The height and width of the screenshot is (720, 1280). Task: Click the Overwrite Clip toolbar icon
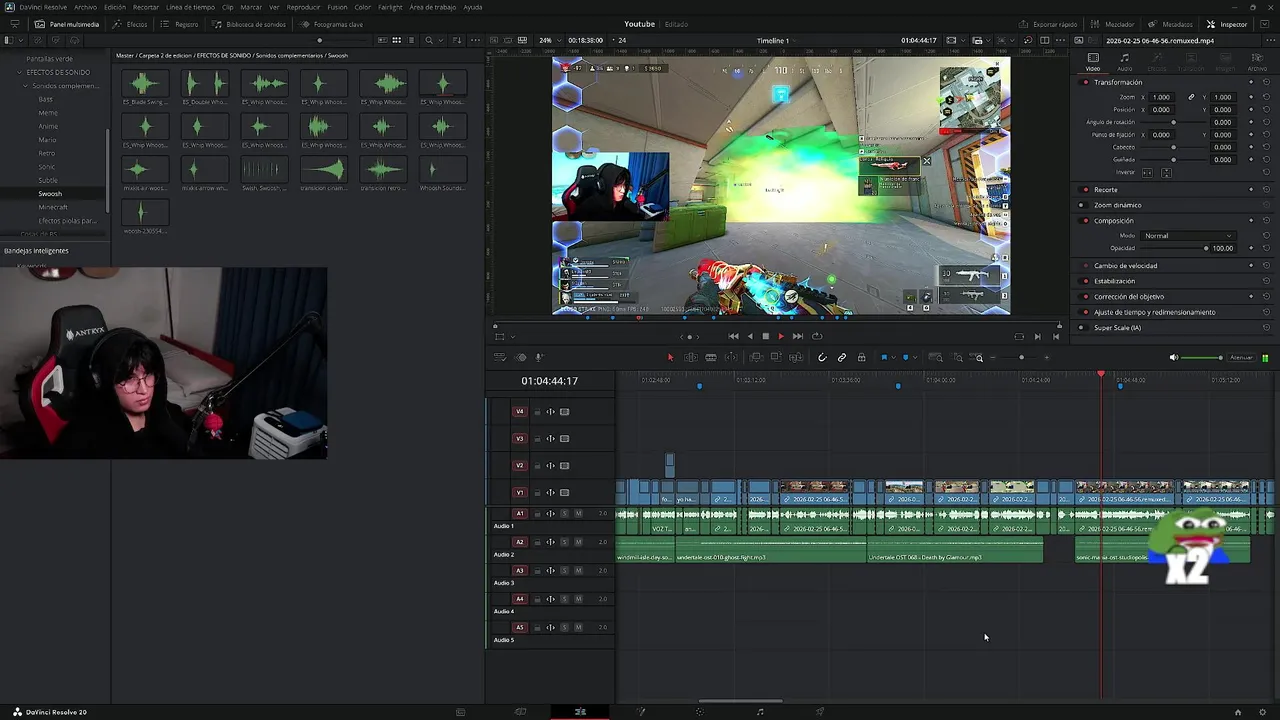(776, 357)
